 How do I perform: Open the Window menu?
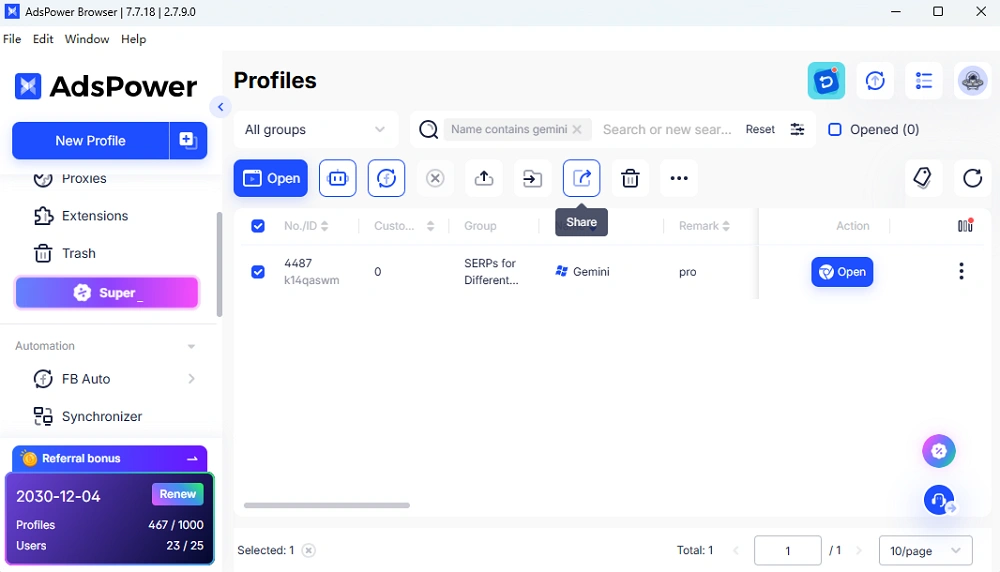pyautogui.click(x=87, y=39)
